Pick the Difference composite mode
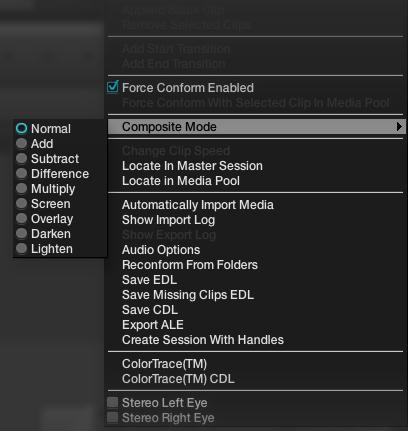 click(x=21, y=173)
